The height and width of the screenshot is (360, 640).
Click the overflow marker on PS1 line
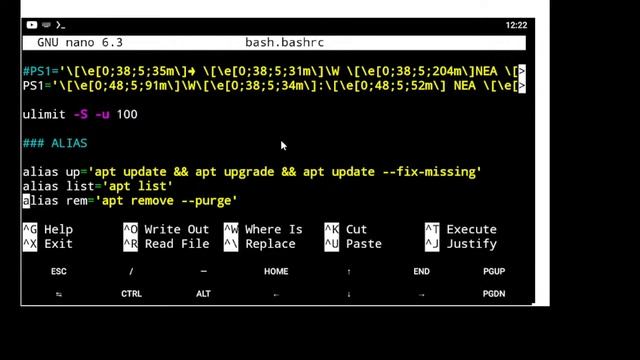(x=522, y=86)
